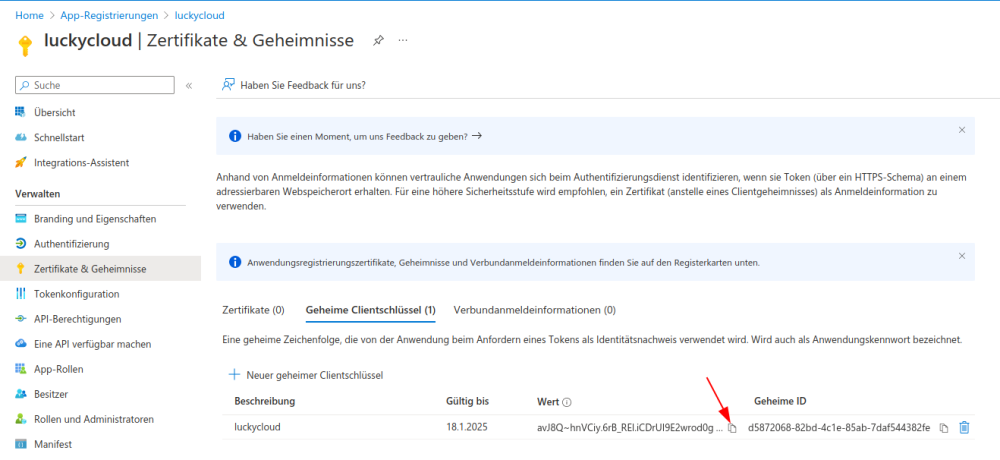Click the Home breadcrumb link
The width and height of the screenshot is (1000, 460).
pos(29,15)
